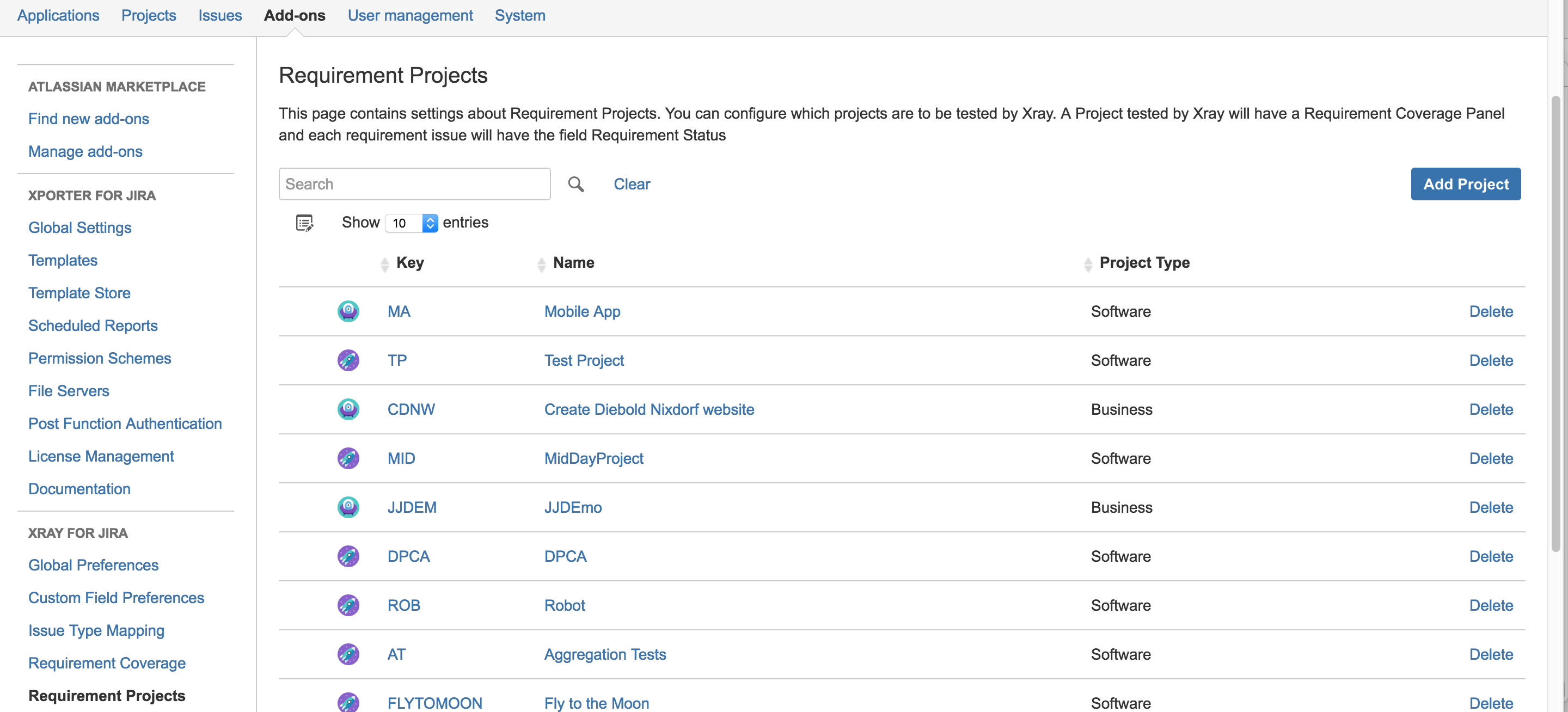The width and height of the screenshot is (1568, 712).
Task: Open Manage add-ons in sidebar
Action: click(85, 151)
